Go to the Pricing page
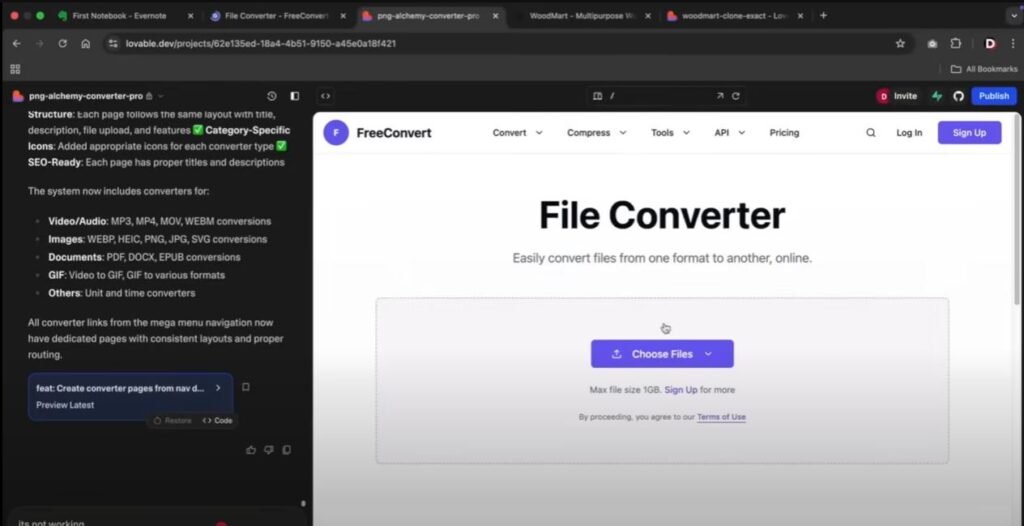The height and width of the screenshot is (526, 1024). click(x=784, y=133)
